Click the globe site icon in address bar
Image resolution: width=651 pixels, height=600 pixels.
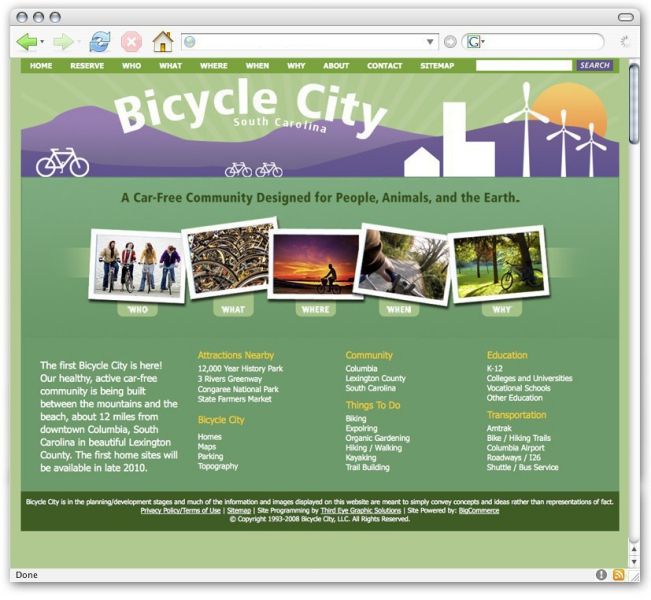tap(190, 42)
